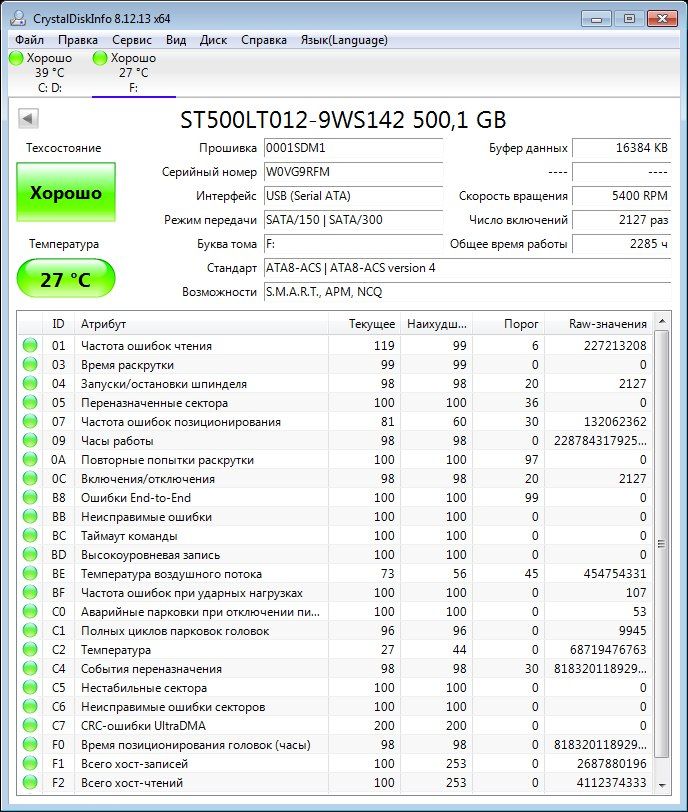Select attribute name Частота ошибок чтения
Viewport: 688px width, 812px height.
pos(147,346)
